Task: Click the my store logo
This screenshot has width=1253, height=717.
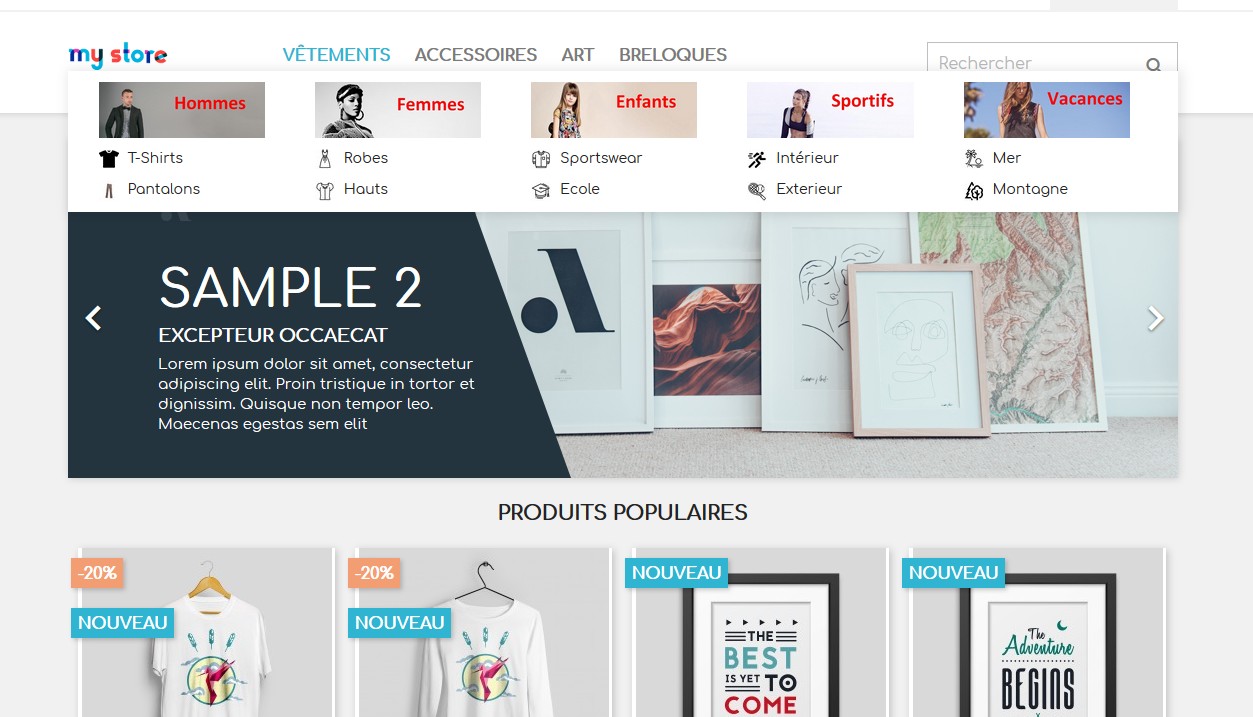Action: (118, 56)
